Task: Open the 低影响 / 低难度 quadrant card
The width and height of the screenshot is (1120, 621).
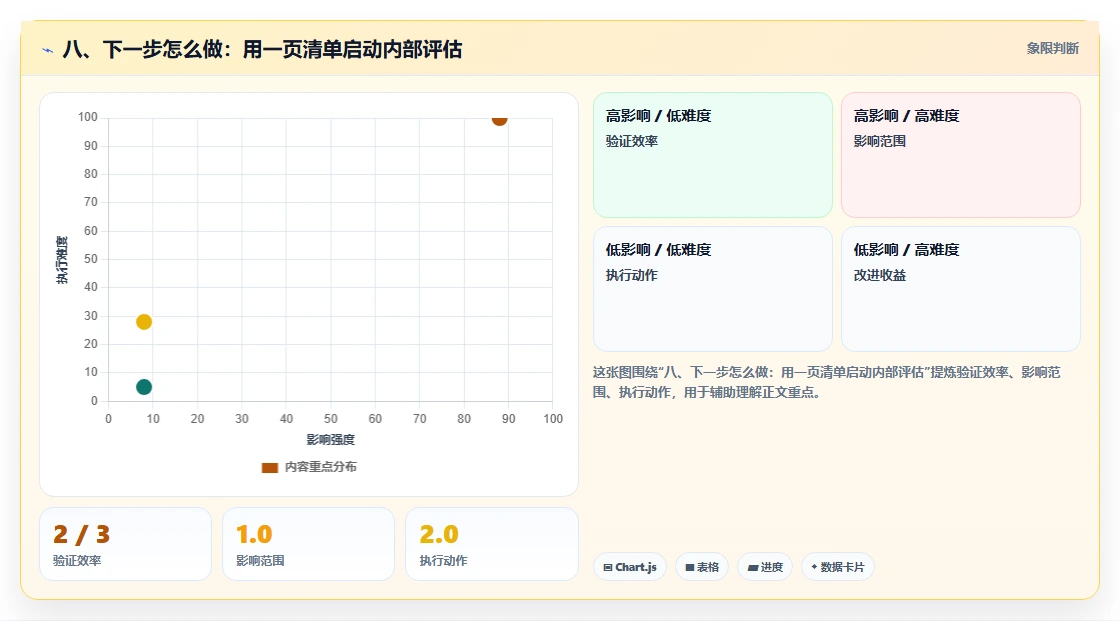Action: [x=713, y=289]
